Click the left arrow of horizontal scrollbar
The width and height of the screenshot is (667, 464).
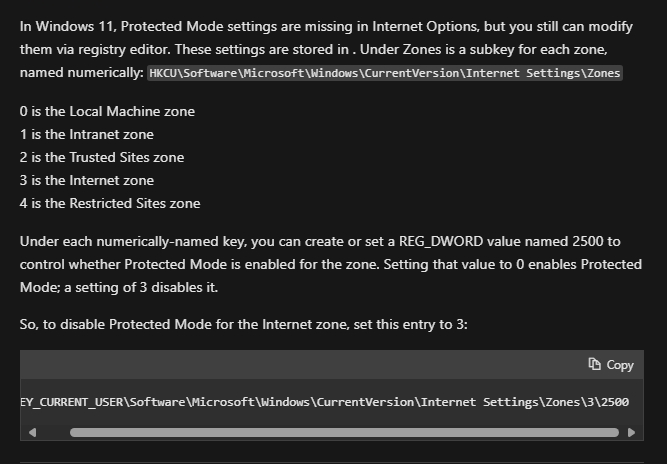click(32, 433)
